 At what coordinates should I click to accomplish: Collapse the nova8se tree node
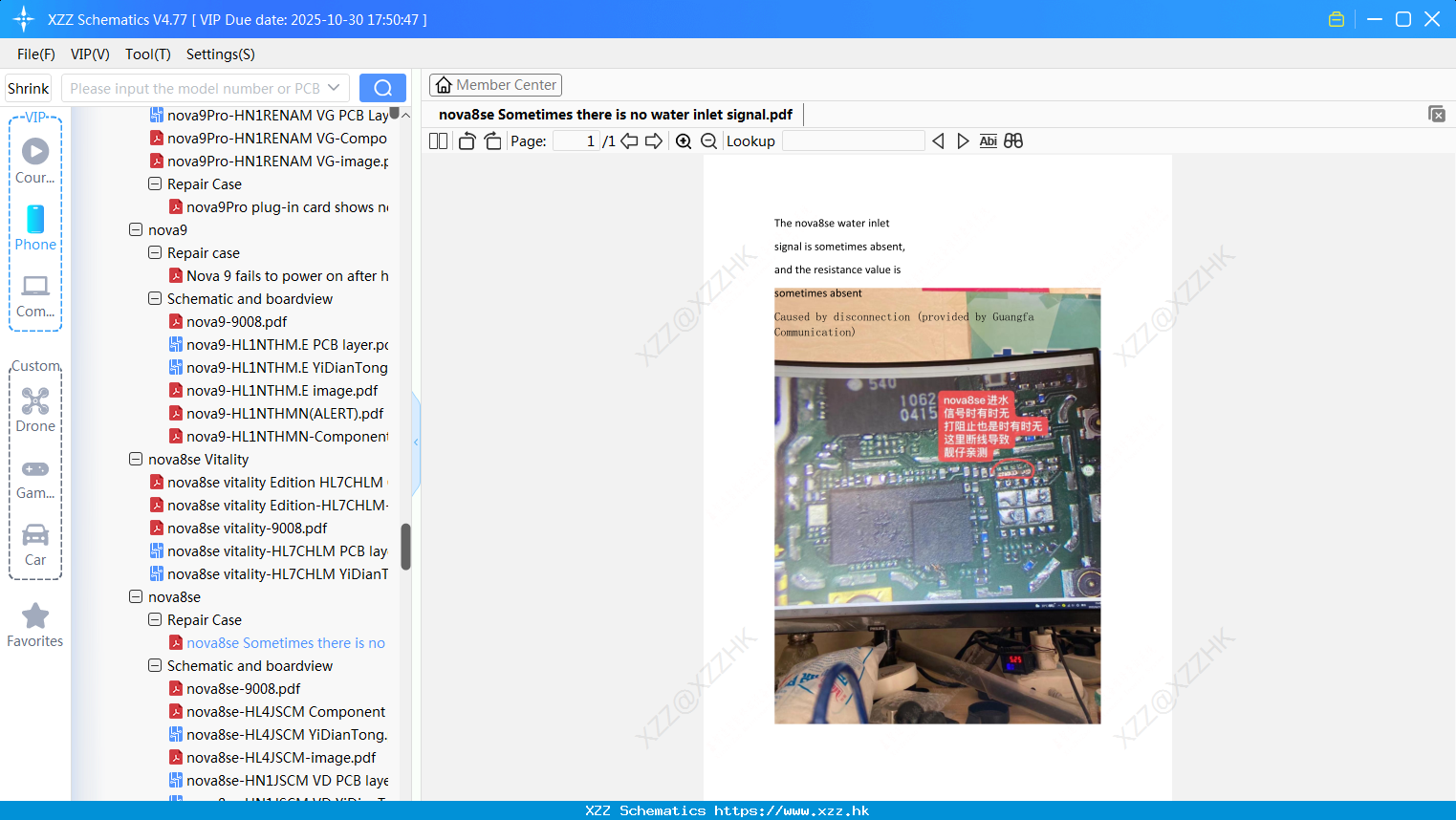(x=136, y=596)
